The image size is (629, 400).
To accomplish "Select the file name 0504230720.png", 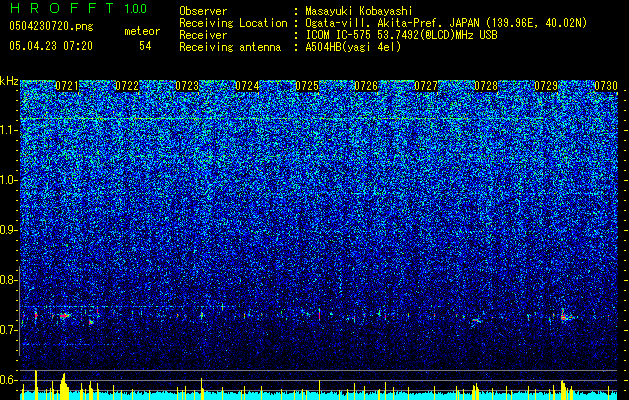I will point(51,26).
